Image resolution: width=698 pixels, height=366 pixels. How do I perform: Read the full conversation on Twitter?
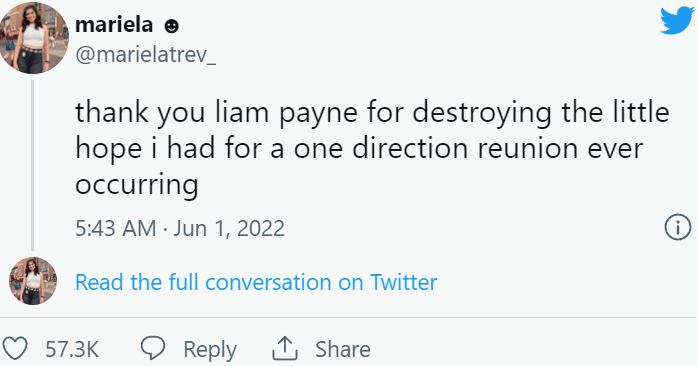tap(256, 282)
